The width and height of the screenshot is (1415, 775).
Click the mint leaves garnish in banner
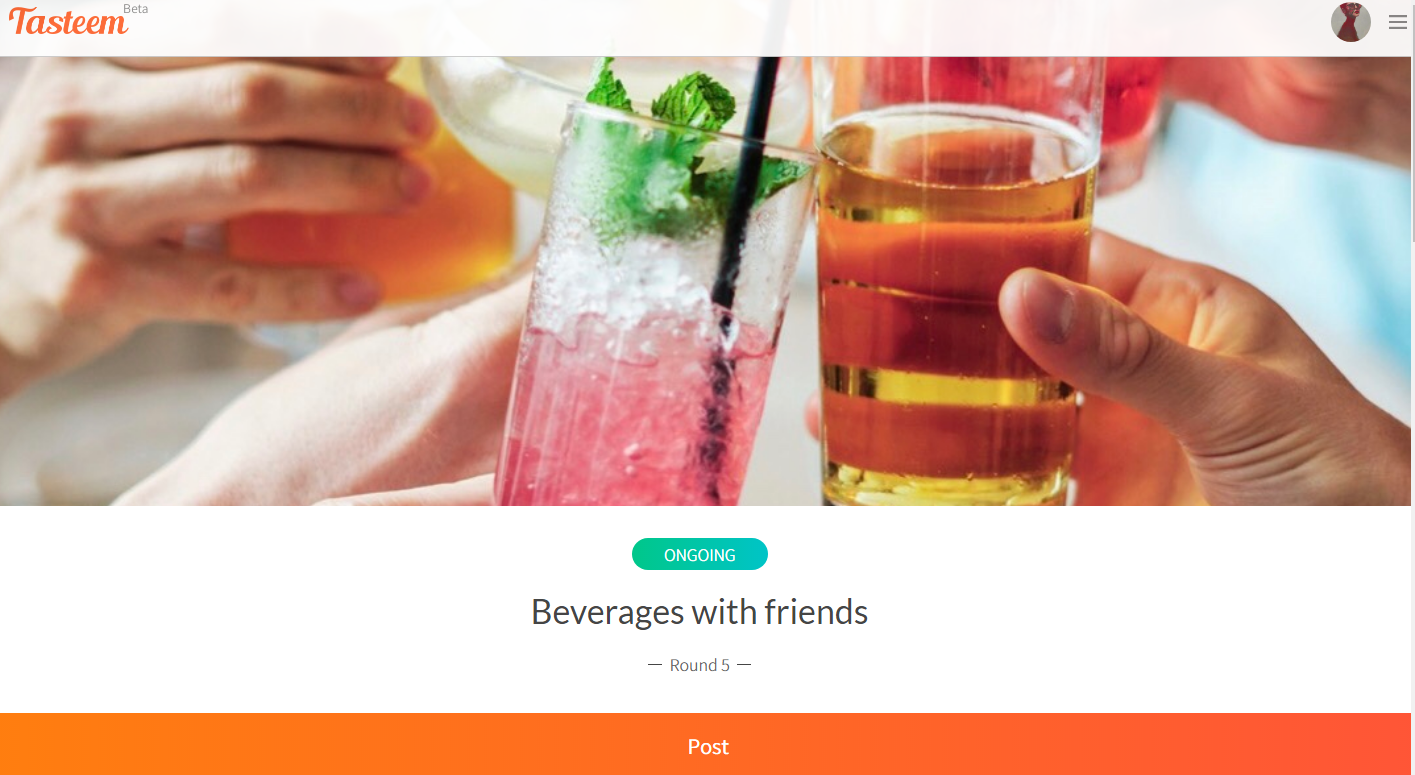pyautogui.click(x=690, y=150)
